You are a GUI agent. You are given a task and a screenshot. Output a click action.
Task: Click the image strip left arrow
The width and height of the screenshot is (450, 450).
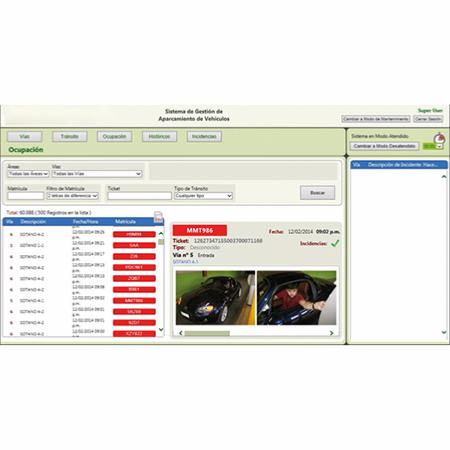tap(181, 333)
